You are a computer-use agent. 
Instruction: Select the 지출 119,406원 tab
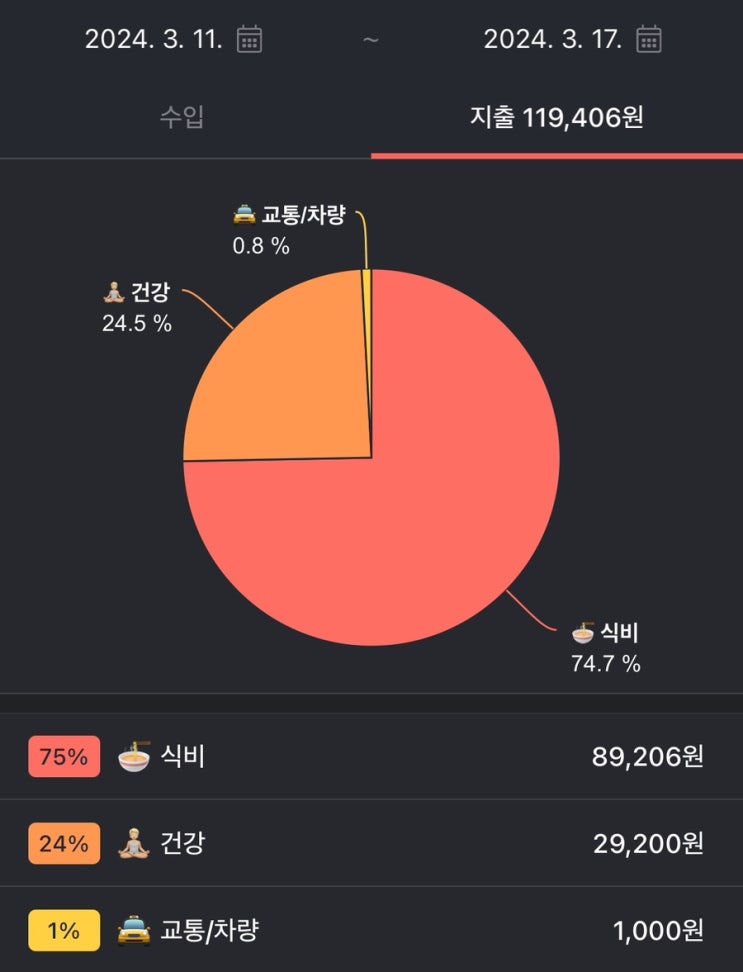click(557, 117)
